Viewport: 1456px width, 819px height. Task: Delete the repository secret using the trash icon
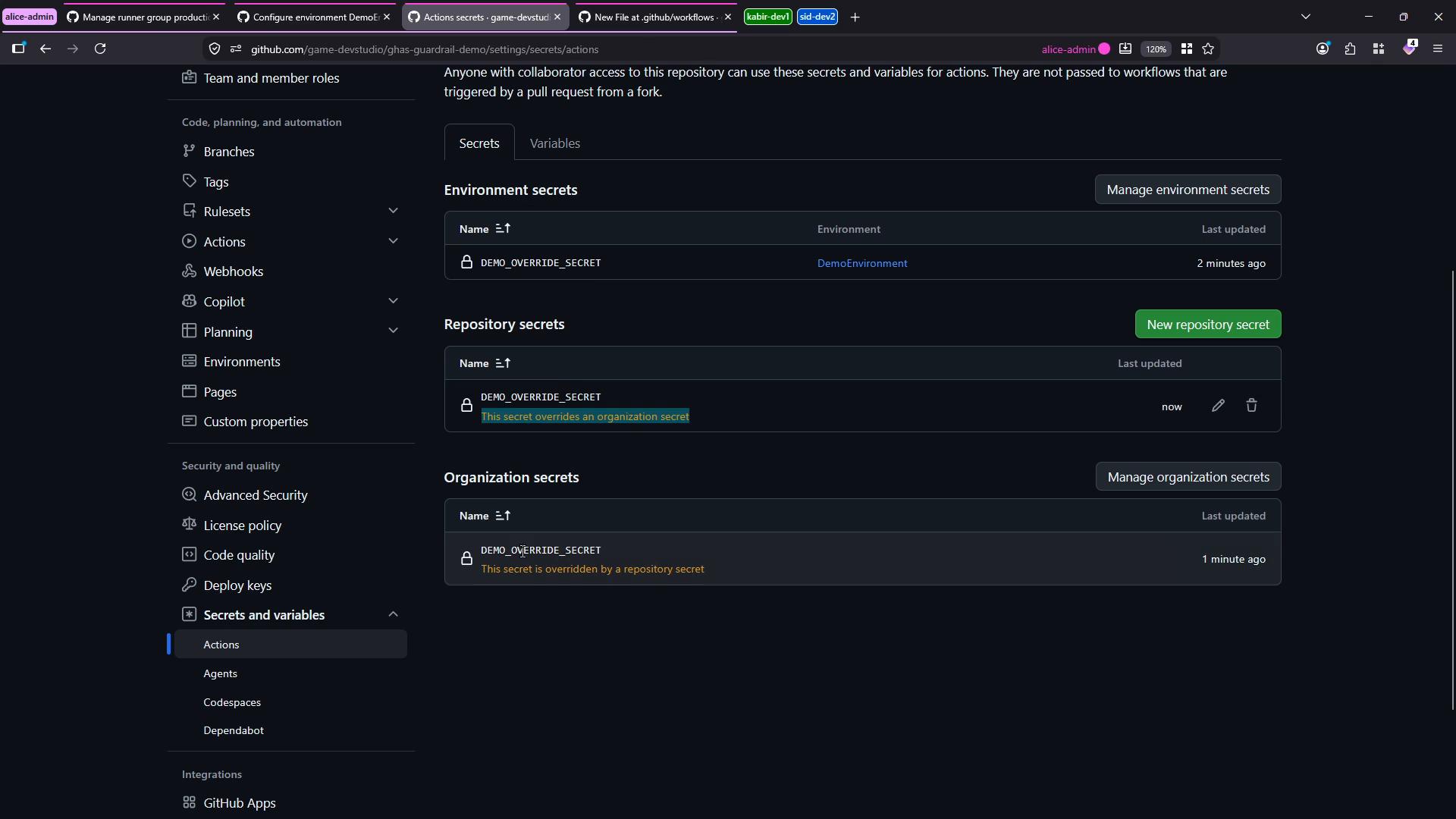coord(1251,406)
